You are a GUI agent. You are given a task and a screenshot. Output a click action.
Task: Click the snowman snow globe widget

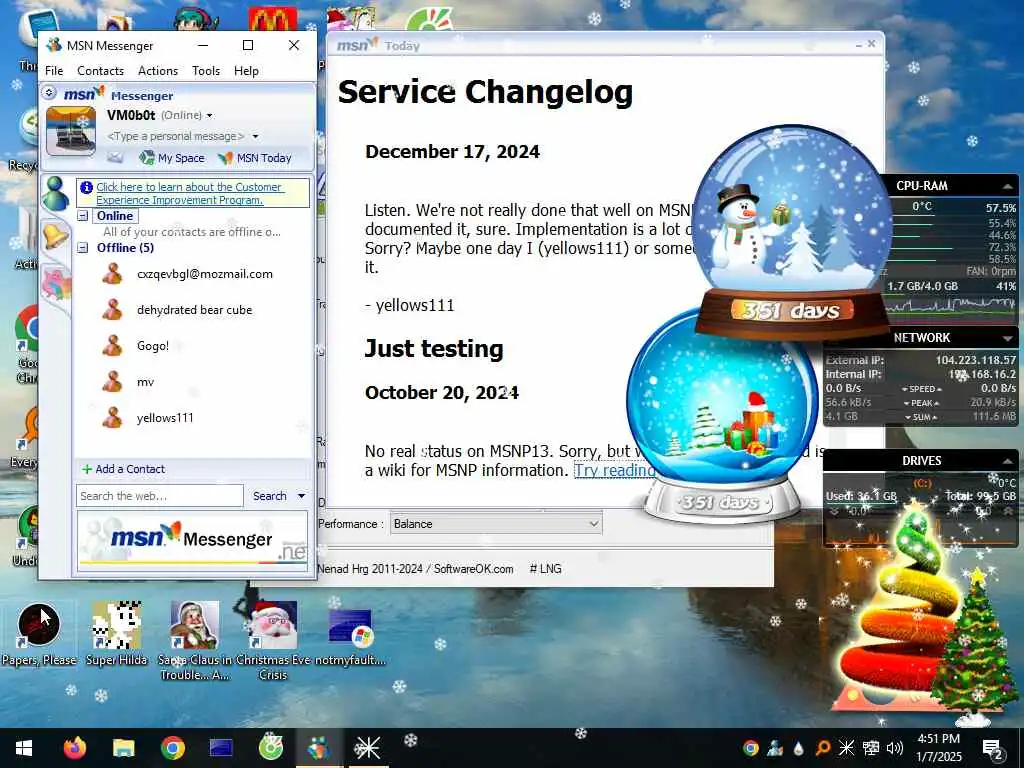click(x=791, y=230)
